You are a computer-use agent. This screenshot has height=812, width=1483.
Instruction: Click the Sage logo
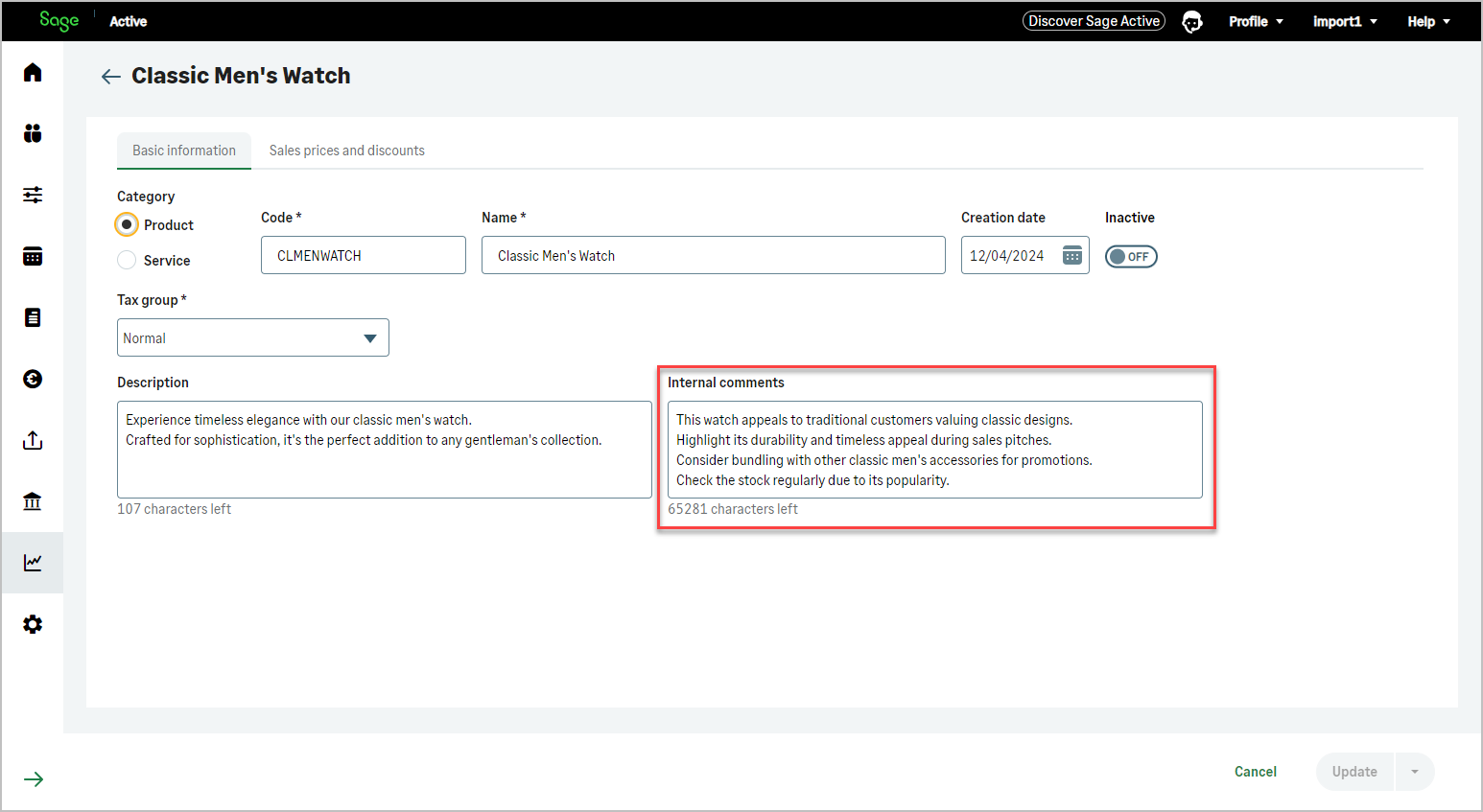(59, 20)
